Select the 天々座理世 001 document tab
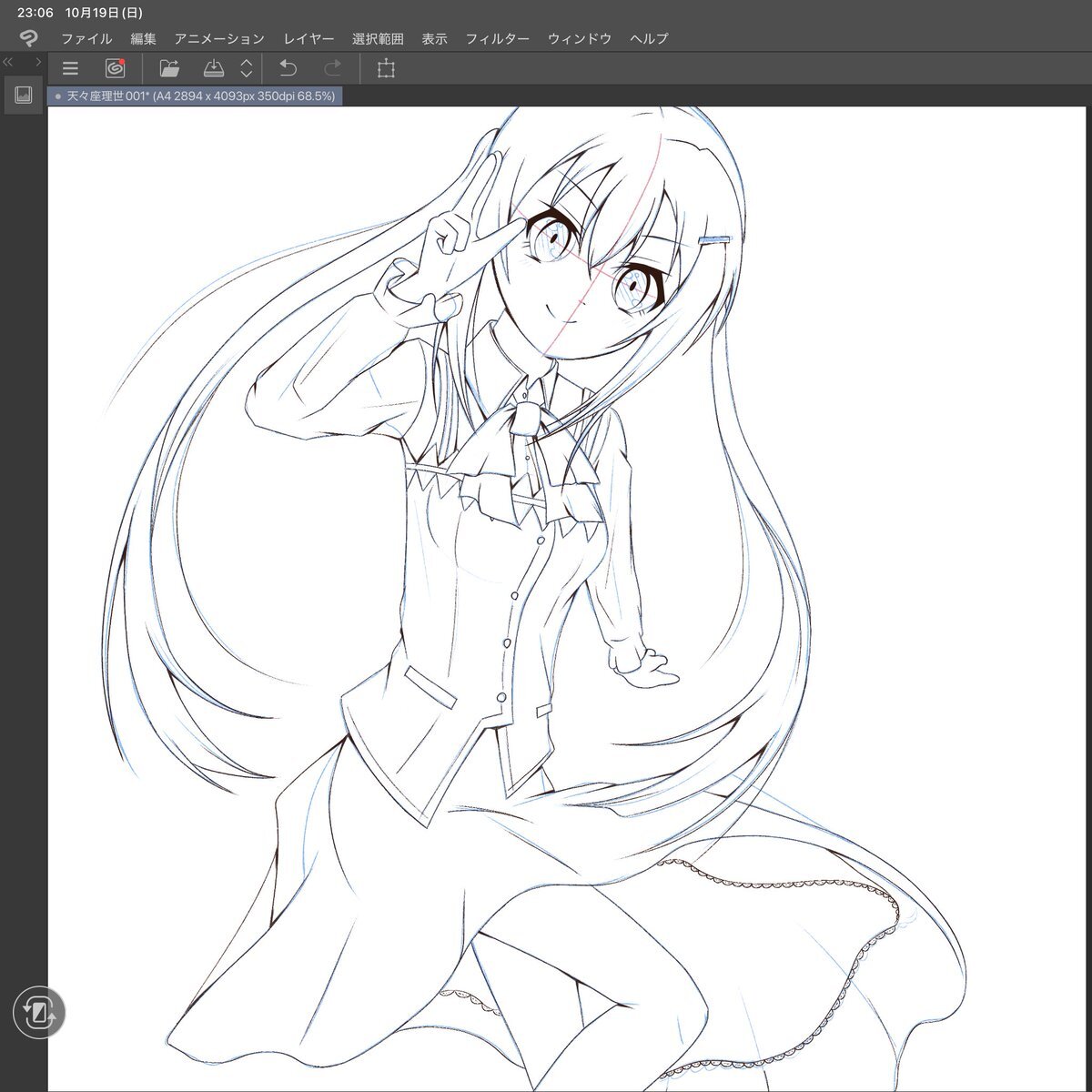1092x1092 pixels. pos(195,96)
